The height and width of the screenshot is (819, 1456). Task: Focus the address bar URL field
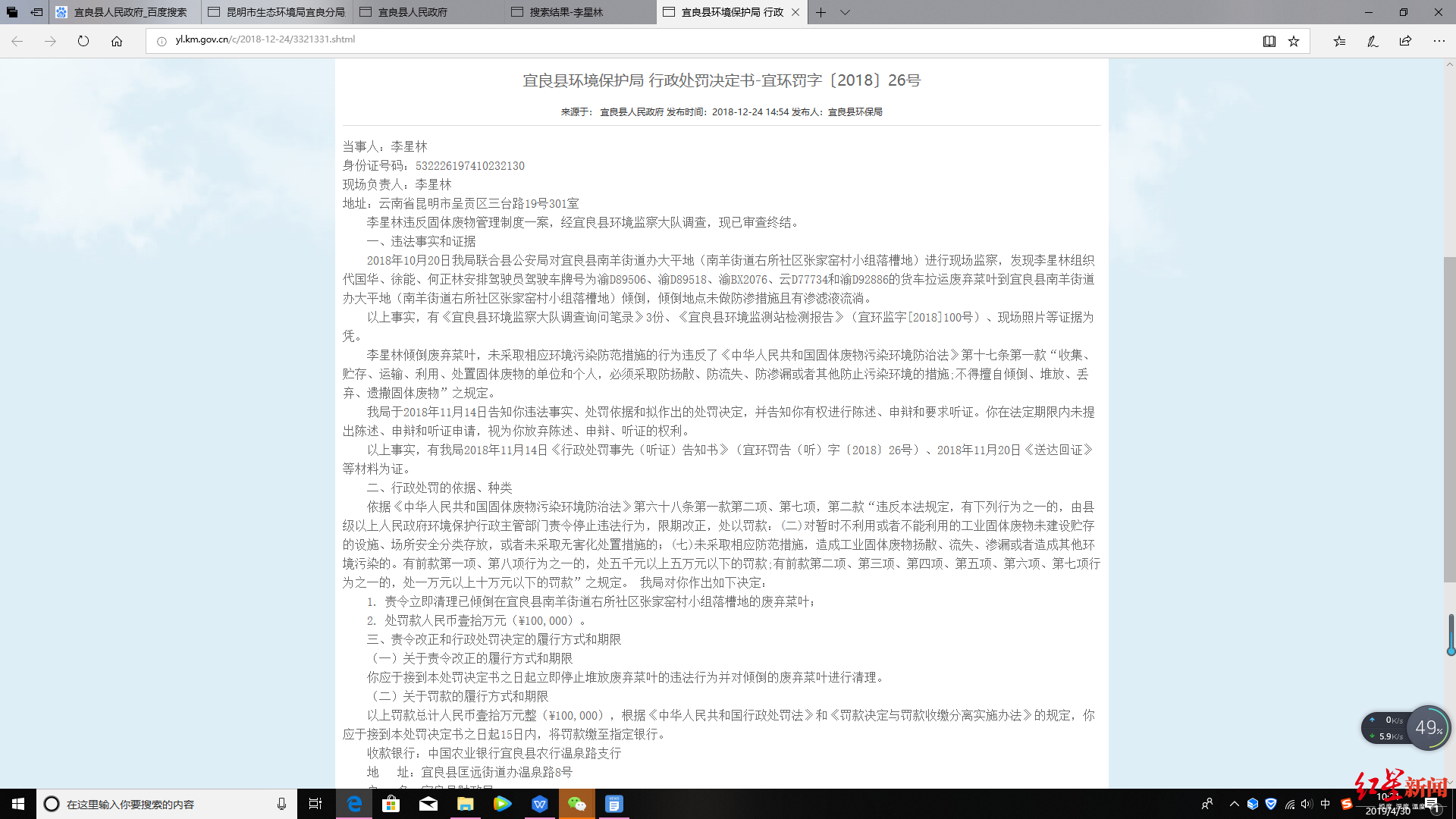pos(705,39)
